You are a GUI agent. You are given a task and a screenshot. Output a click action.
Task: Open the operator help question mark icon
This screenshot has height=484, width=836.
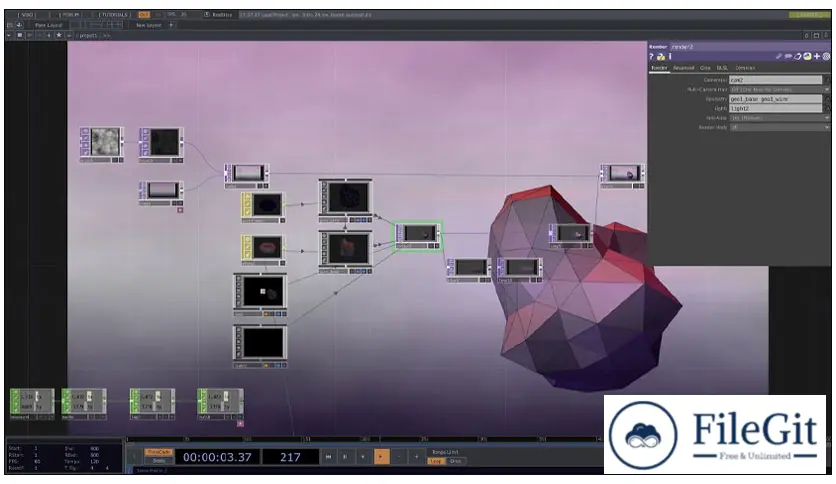tap(652, 57)
